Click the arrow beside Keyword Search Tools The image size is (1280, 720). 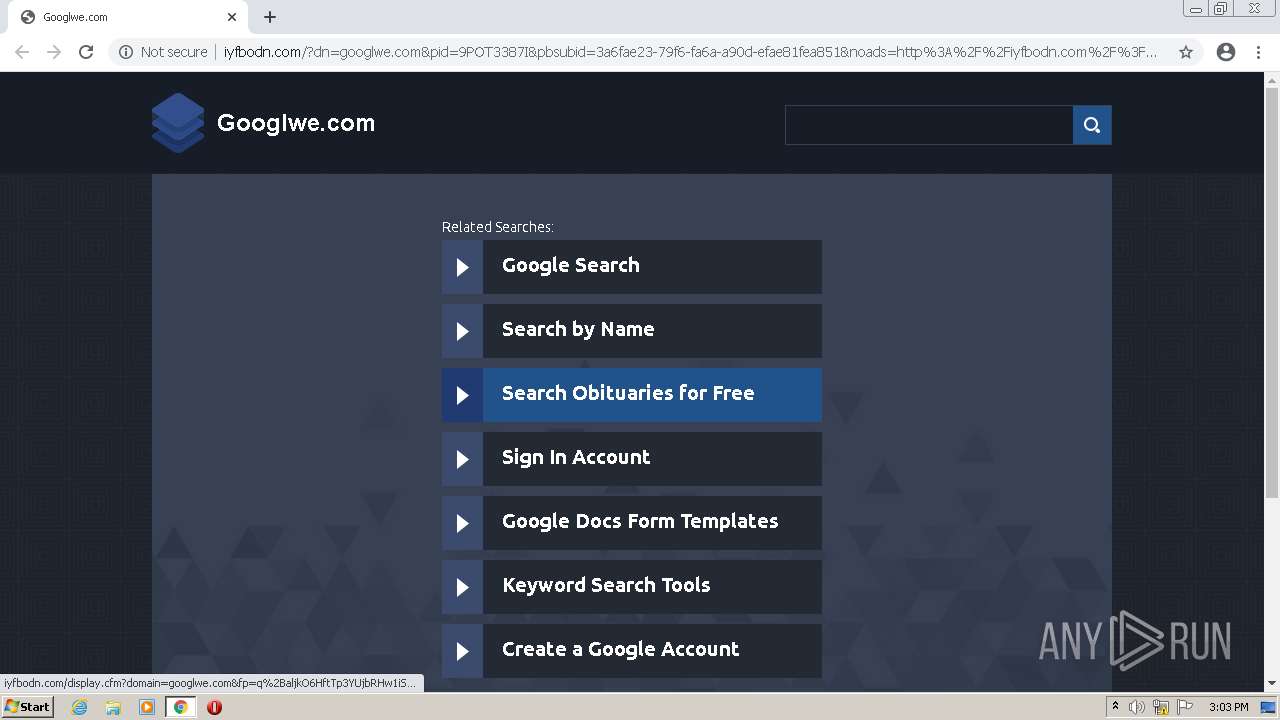(462, 587)
